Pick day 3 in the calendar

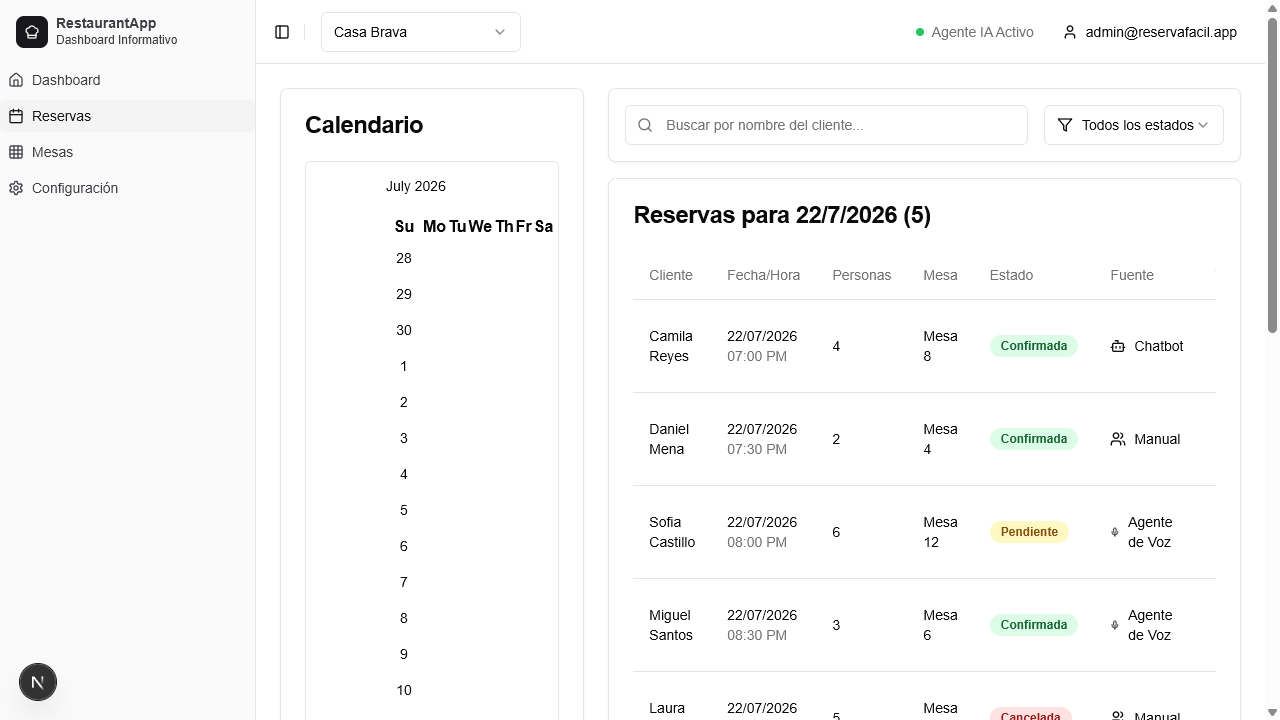404,438
